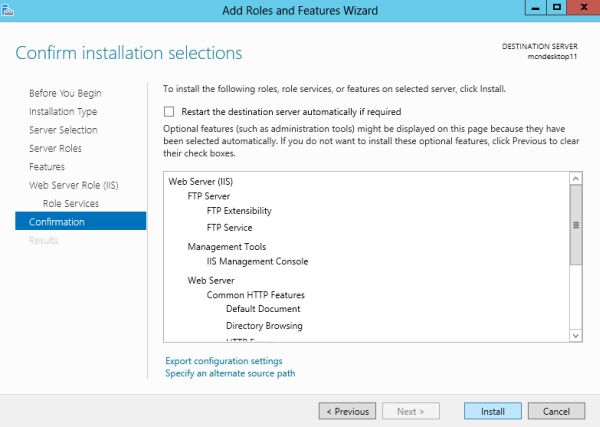Cancel the wizard
Image resolution: width=600 pixels, height=427 pixels.
[x=556, y=411]
